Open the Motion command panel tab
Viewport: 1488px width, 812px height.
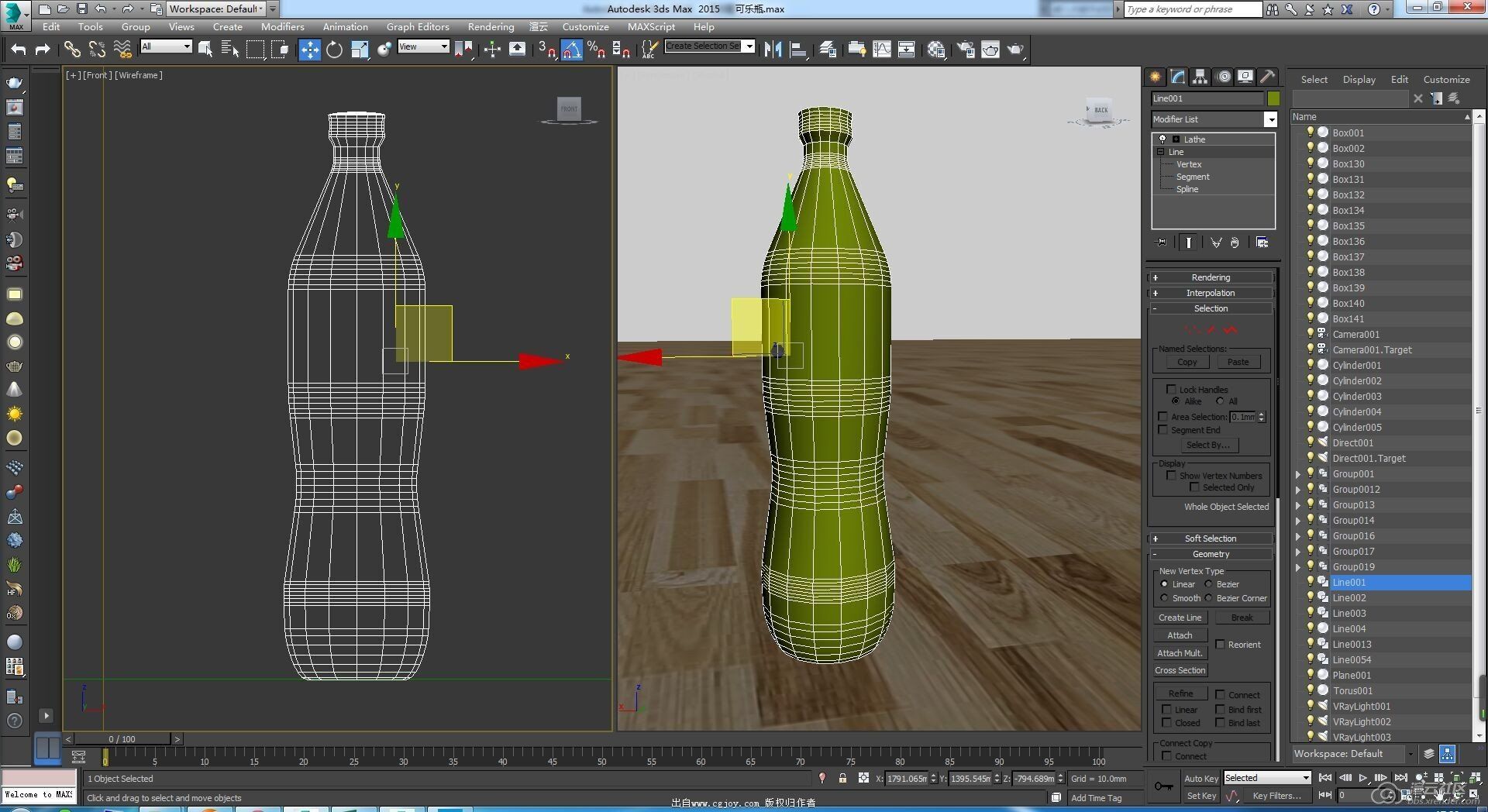click(x=1223, y=77)
